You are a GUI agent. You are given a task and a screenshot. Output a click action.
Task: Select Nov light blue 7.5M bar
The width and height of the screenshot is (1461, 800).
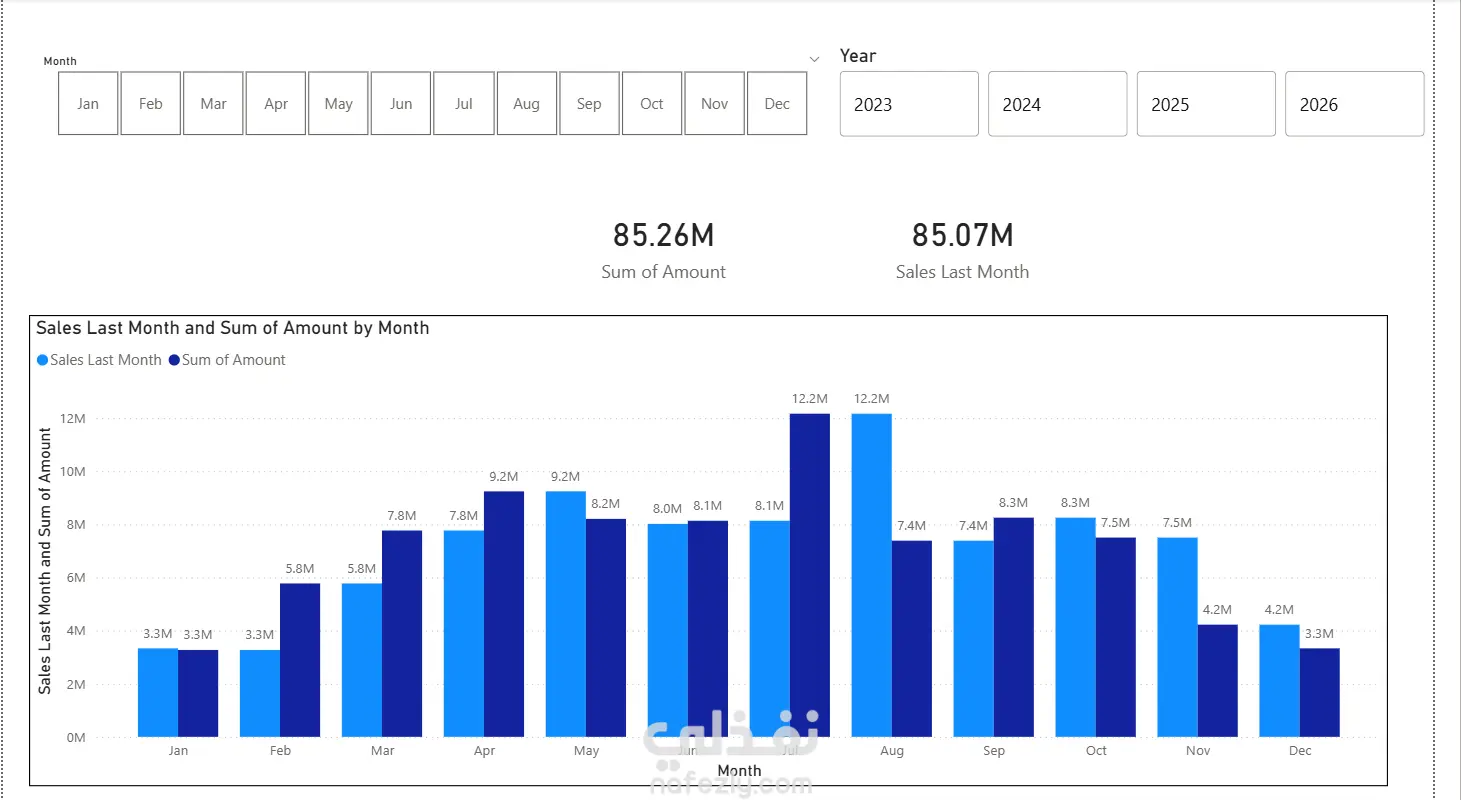pos(1178,638)
